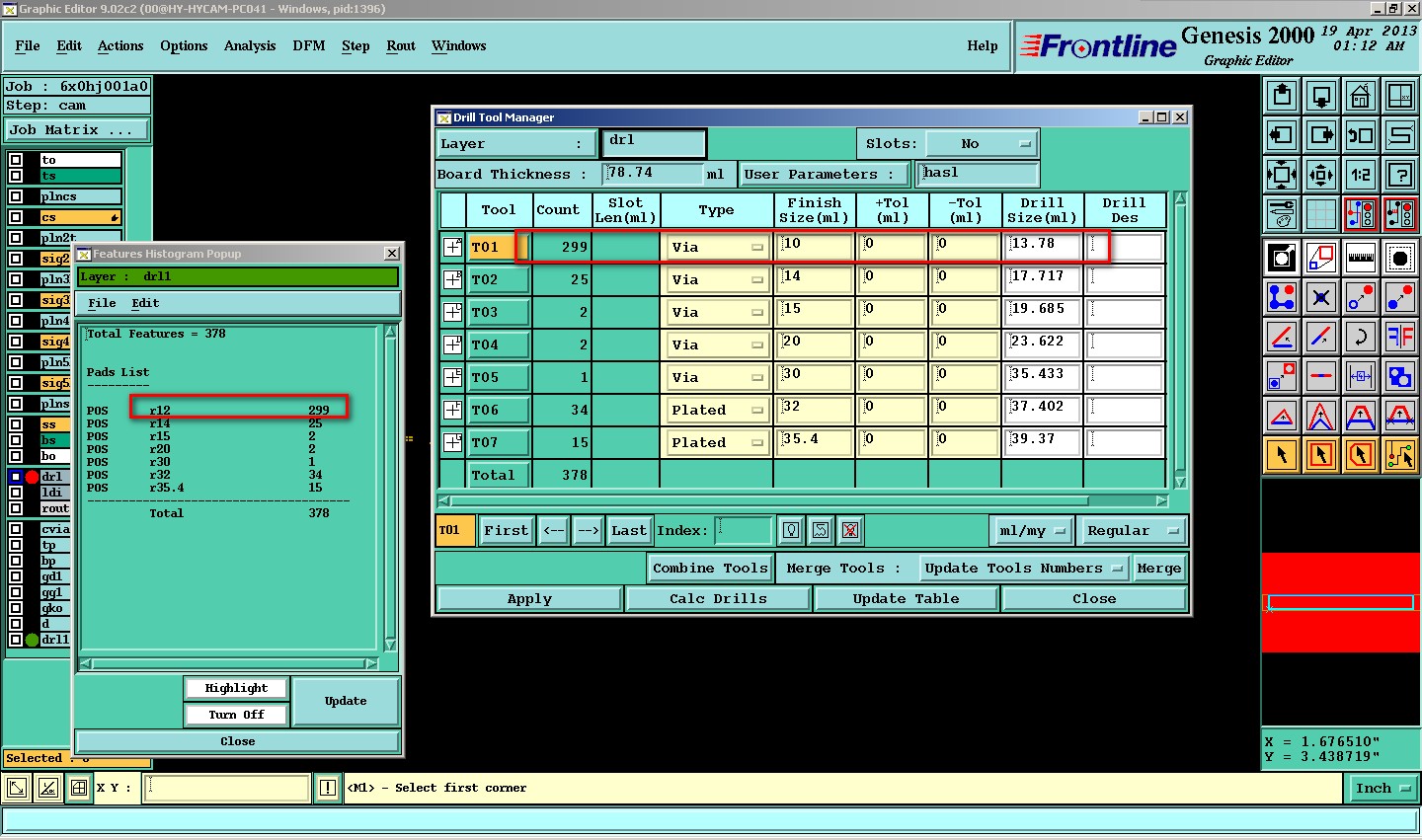This screenshot has height=840, width=1422.
Task: Open the Rout menu
Action: tap(401, 46)
